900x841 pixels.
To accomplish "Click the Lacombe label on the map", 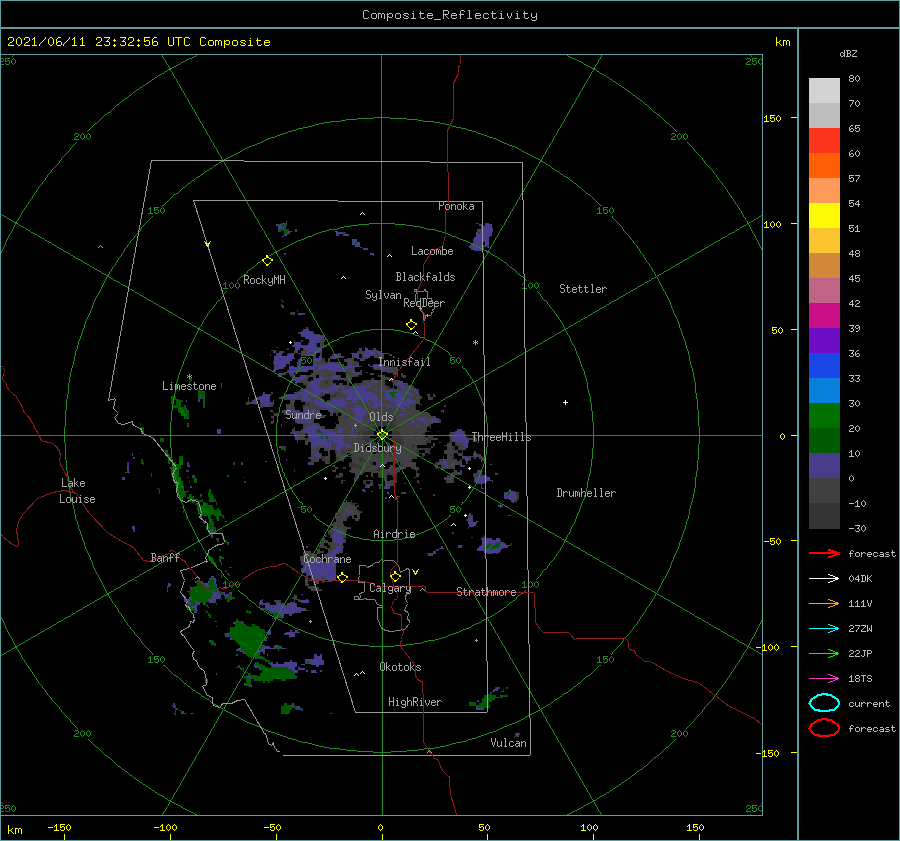I will tap(432, 251).
